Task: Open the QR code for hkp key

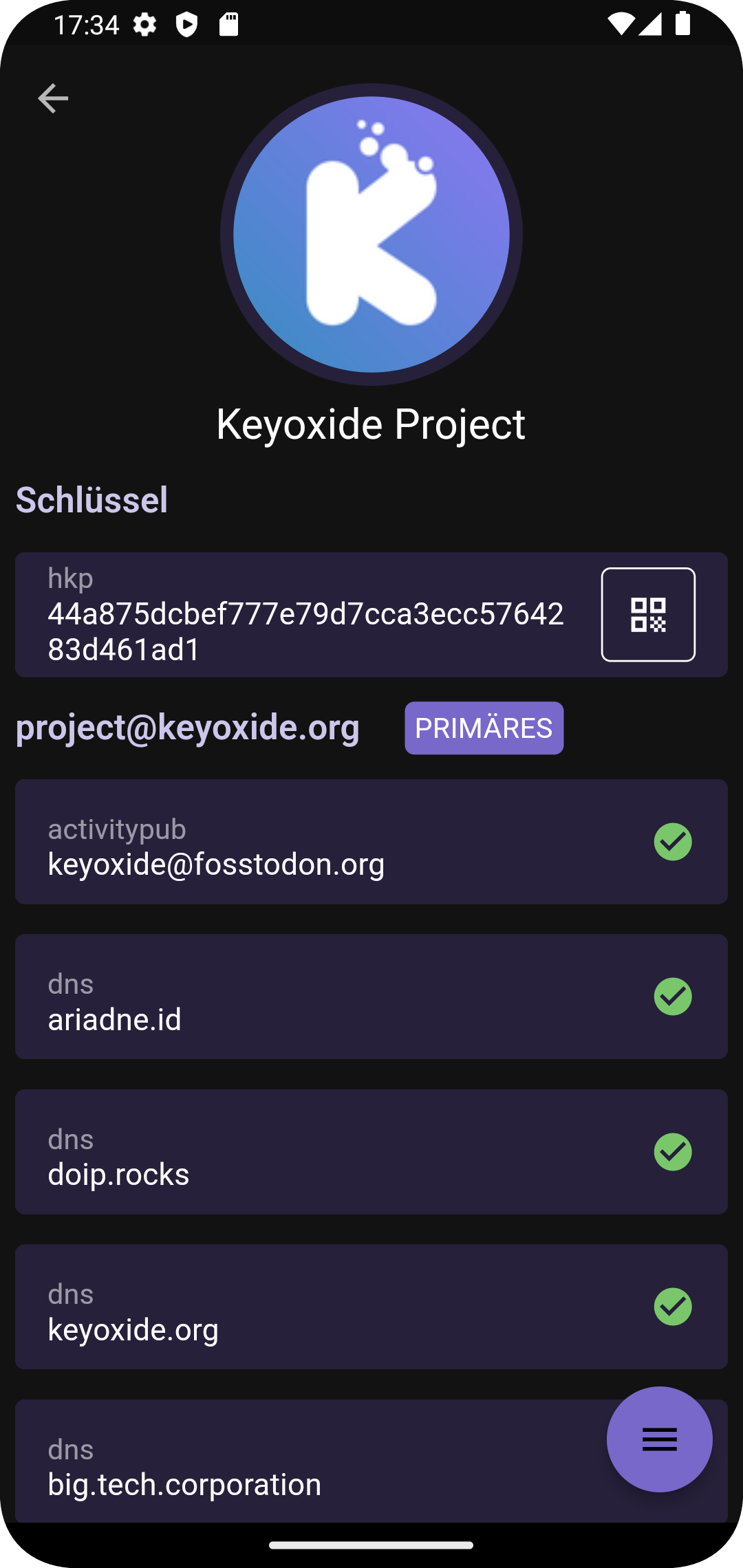Action: 647,614
